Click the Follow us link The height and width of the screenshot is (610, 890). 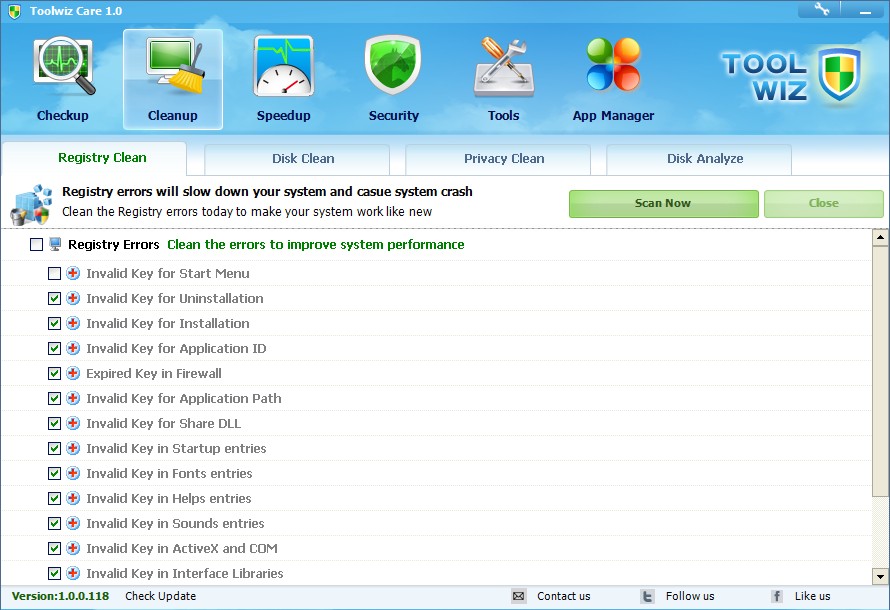(x=690, y=596)
